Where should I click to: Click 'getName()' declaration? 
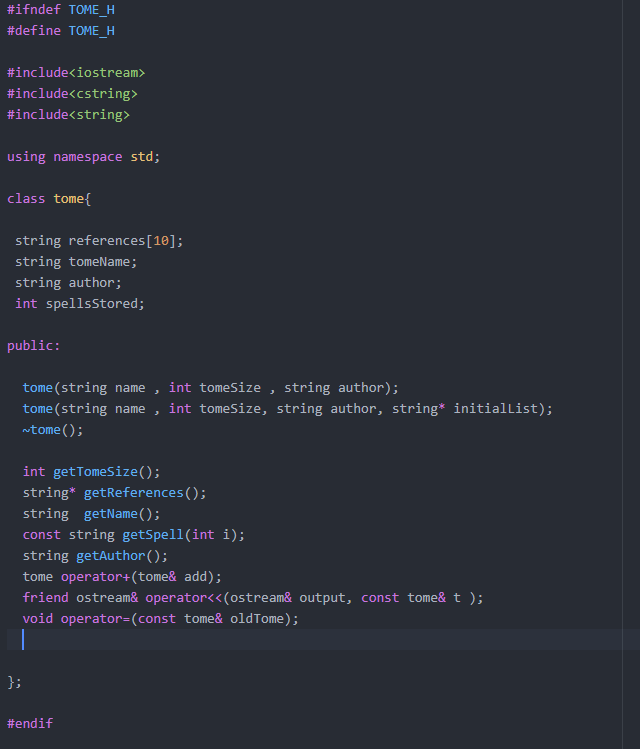[91, 514]
